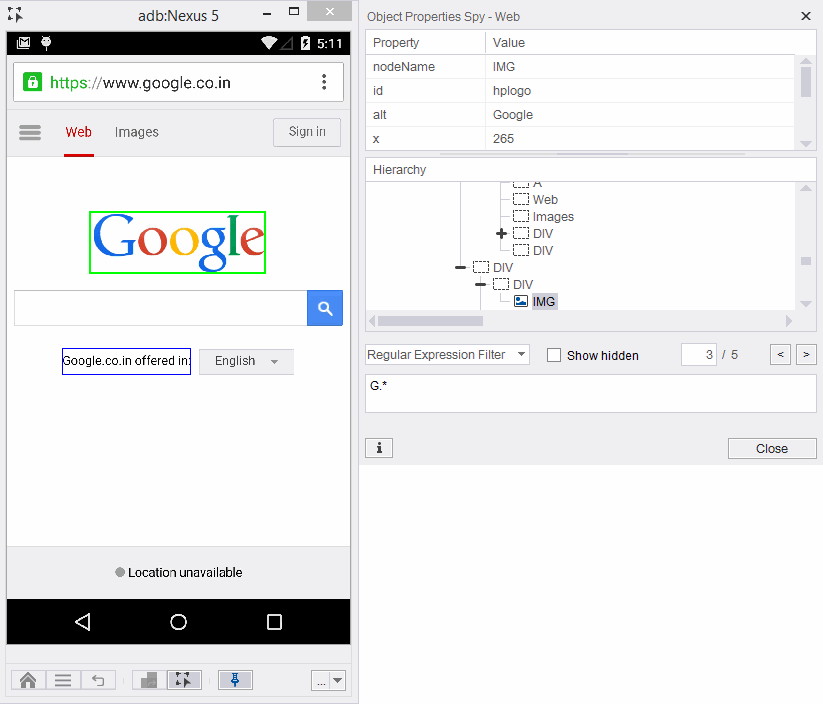823x704 pixels.
Task: Click the next match '>' button
Action: [805, 355]
